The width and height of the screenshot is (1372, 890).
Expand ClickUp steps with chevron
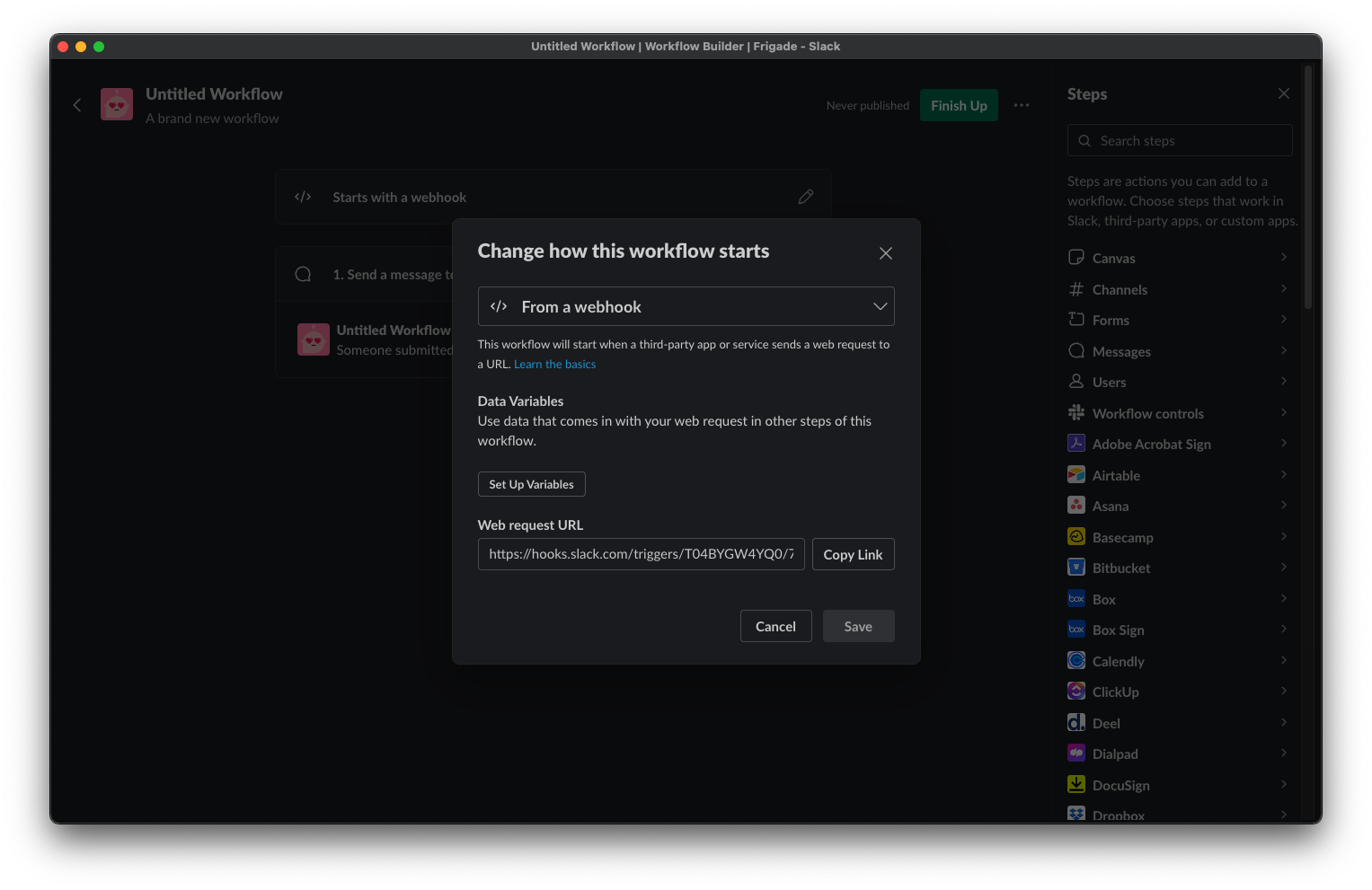coord(1284,691)
